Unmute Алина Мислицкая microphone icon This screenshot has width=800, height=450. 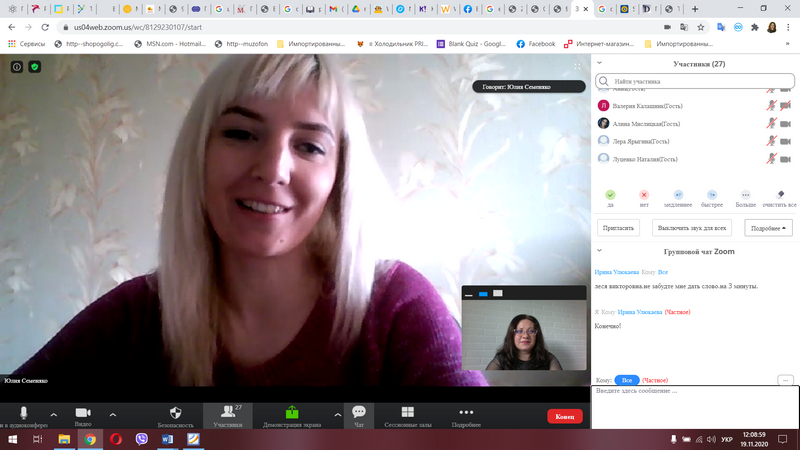(x=771, y=123)
